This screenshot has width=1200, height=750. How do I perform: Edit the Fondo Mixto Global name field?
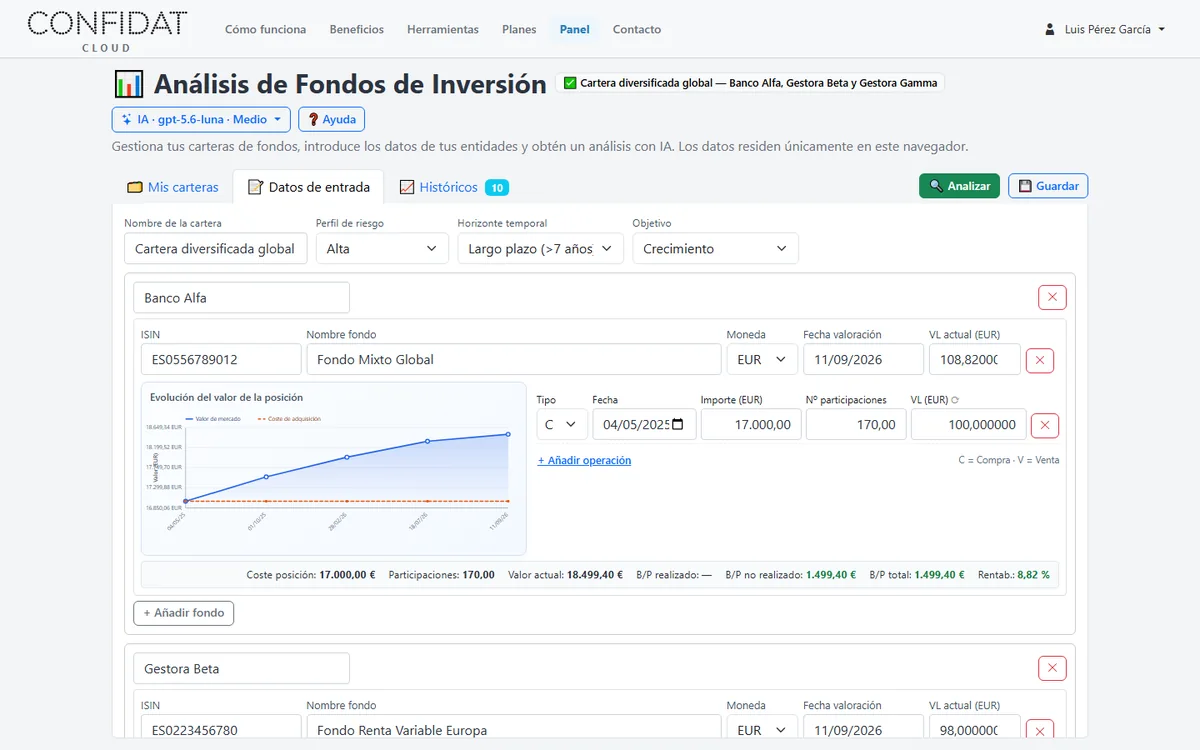(x=514, y=359)
